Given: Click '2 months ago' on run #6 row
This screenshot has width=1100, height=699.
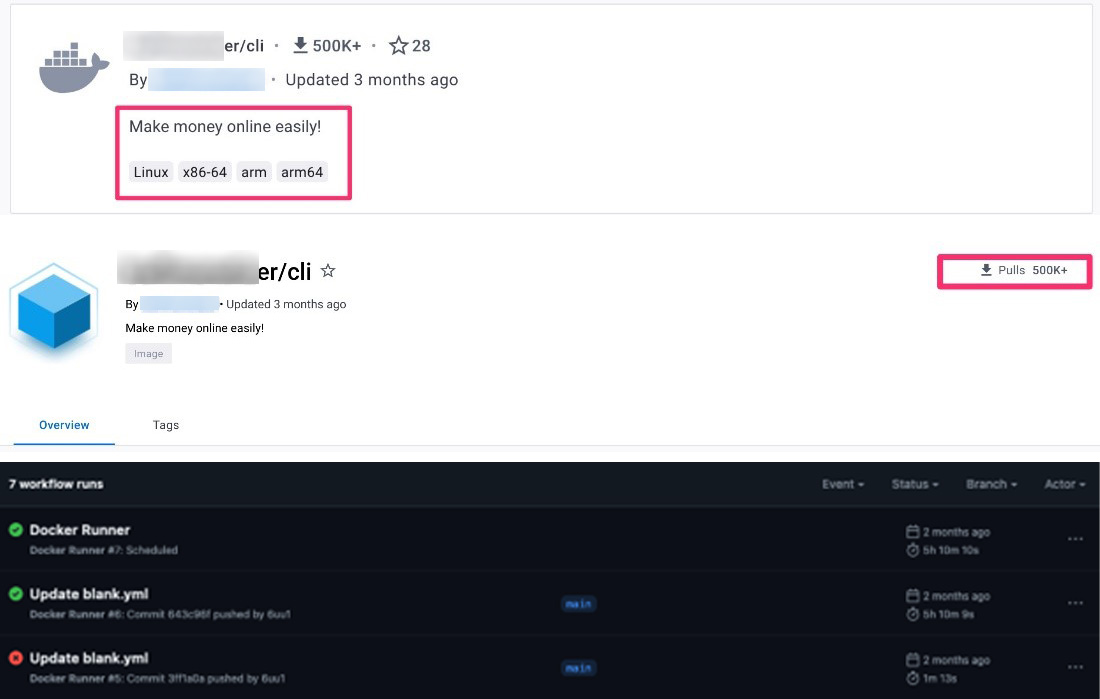Looking at the screenshot, I should click(x=956, y=596).
